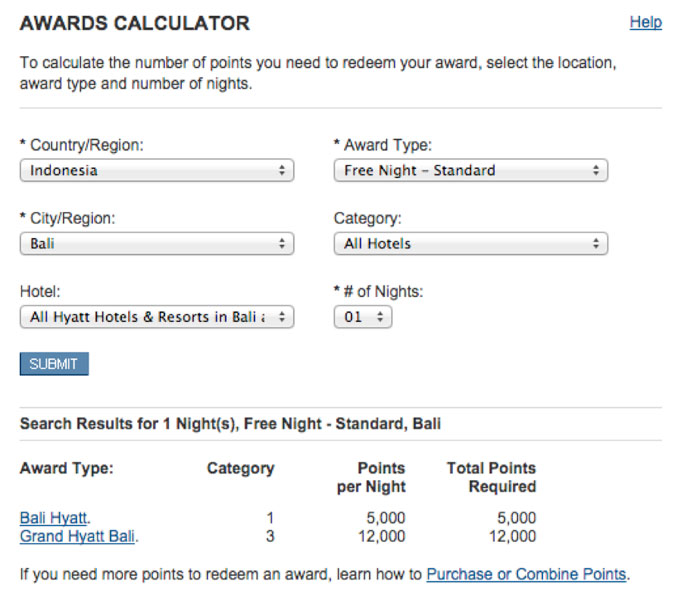675x600 pixels.
Task: Click the Country/Region field label
Action: (82, 145)
